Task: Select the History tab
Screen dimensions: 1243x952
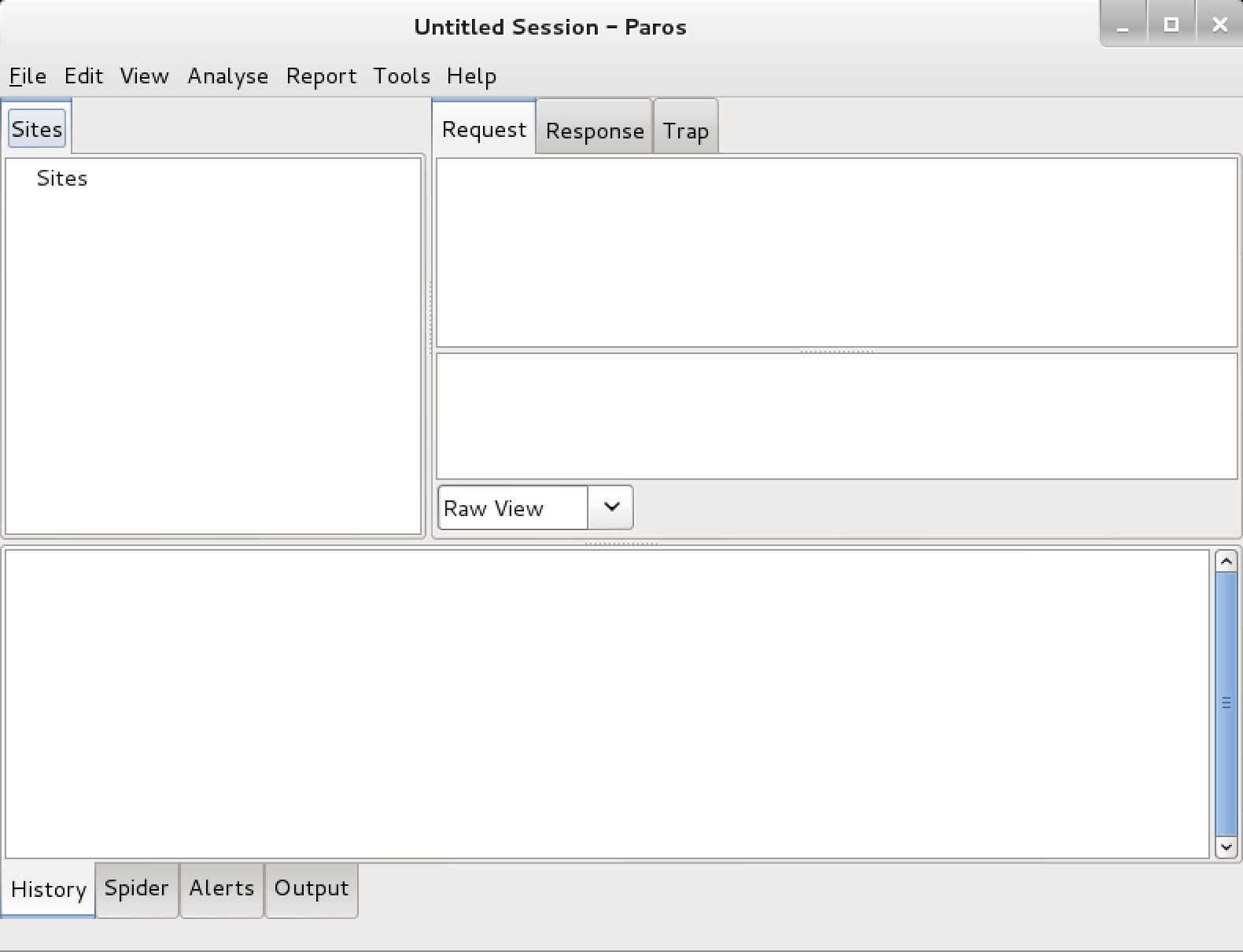Action: pyautogui.click(x=49, y=890)
